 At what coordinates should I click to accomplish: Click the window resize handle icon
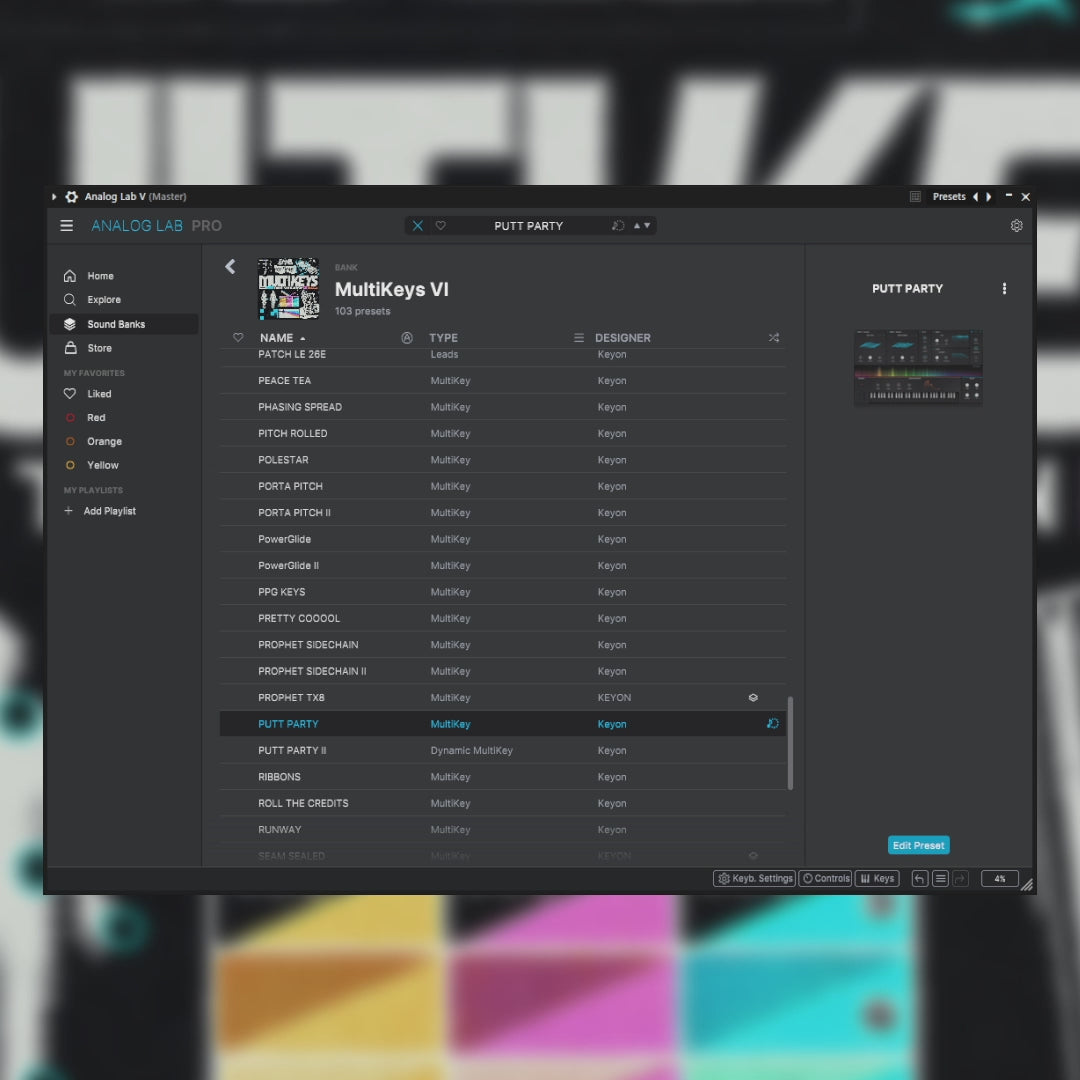coord(1027,885)
